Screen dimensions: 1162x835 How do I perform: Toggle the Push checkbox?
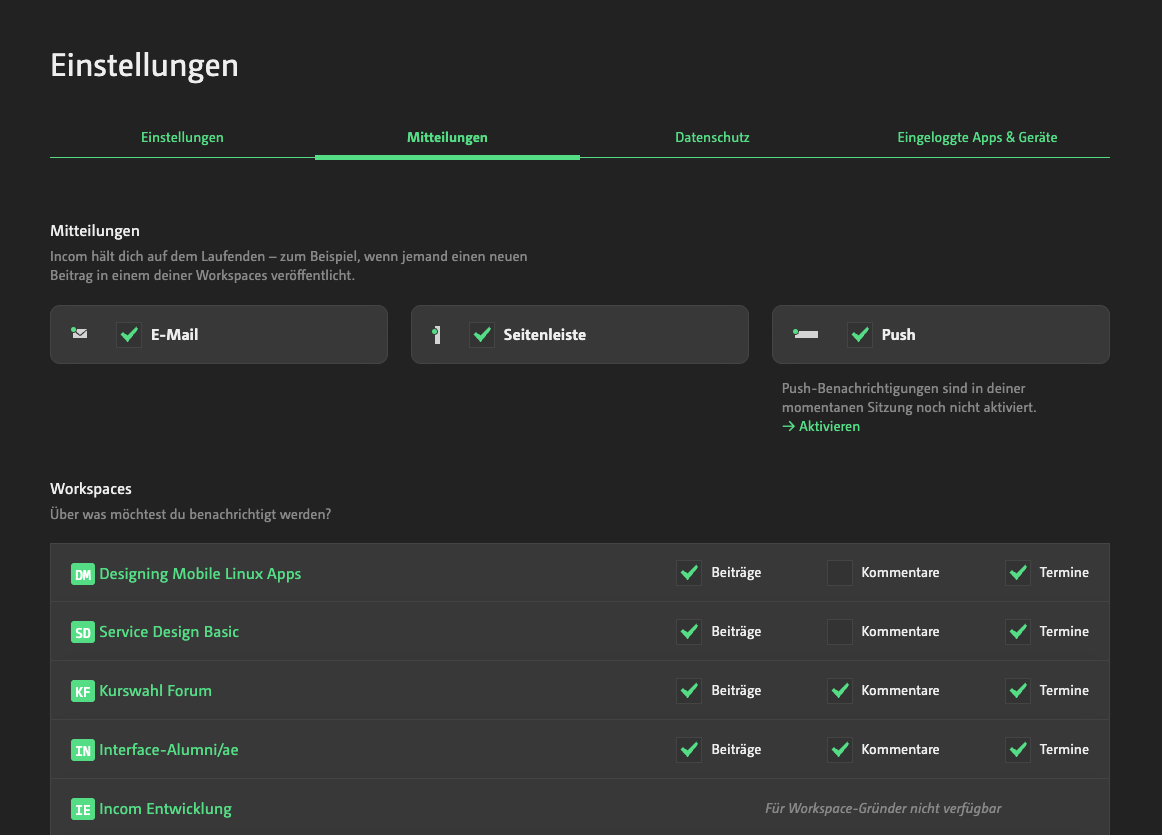[x=860, y=335]
